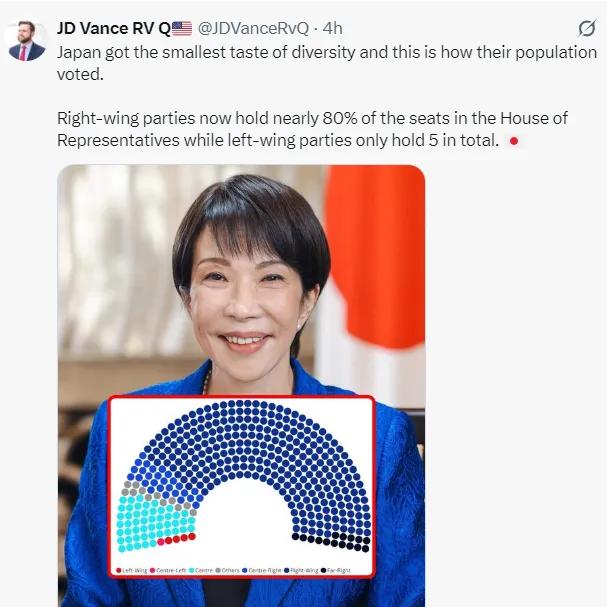This screenshot has width=607, height=607.
Task: Open the attached photo of the smiling woman
Action: [x=241, y=386]
